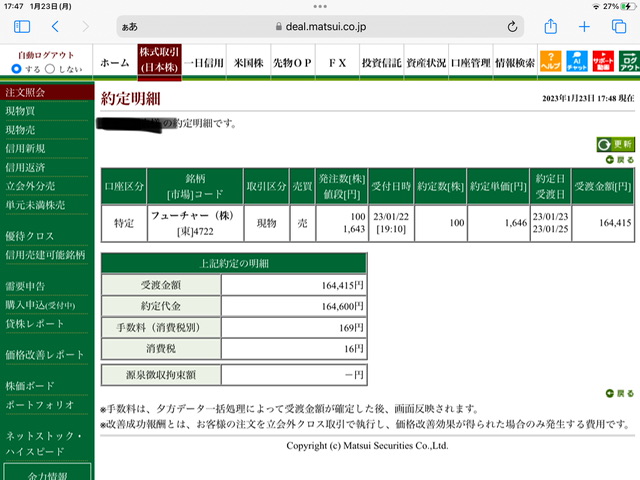Click the 受付日時 23/01/22 [19:10] cell

391,223
